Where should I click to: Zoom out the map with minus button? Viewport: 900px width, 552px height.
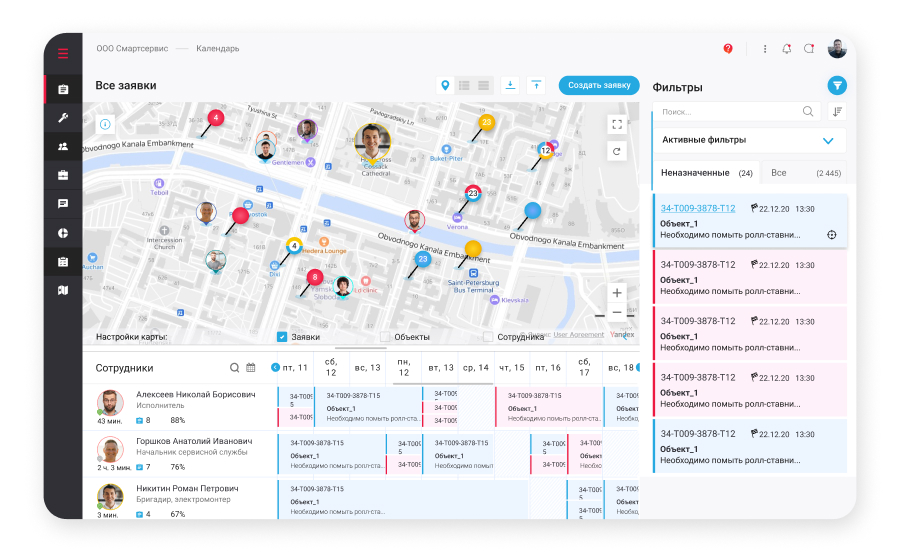[x=617, y=313]
